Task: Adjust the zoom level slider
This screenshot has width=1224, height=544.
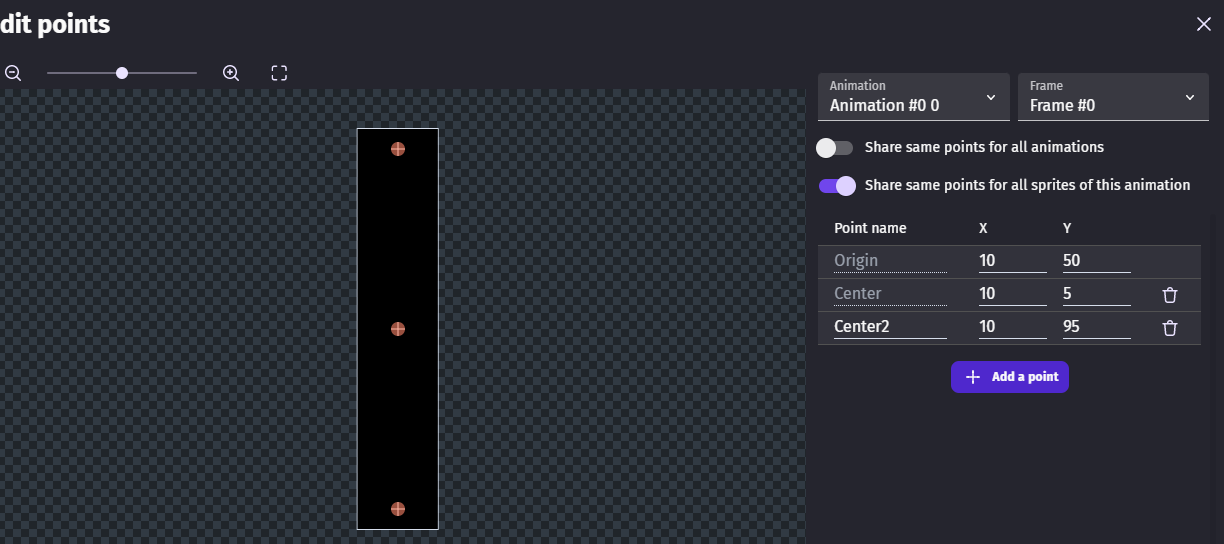Action: 122,73
